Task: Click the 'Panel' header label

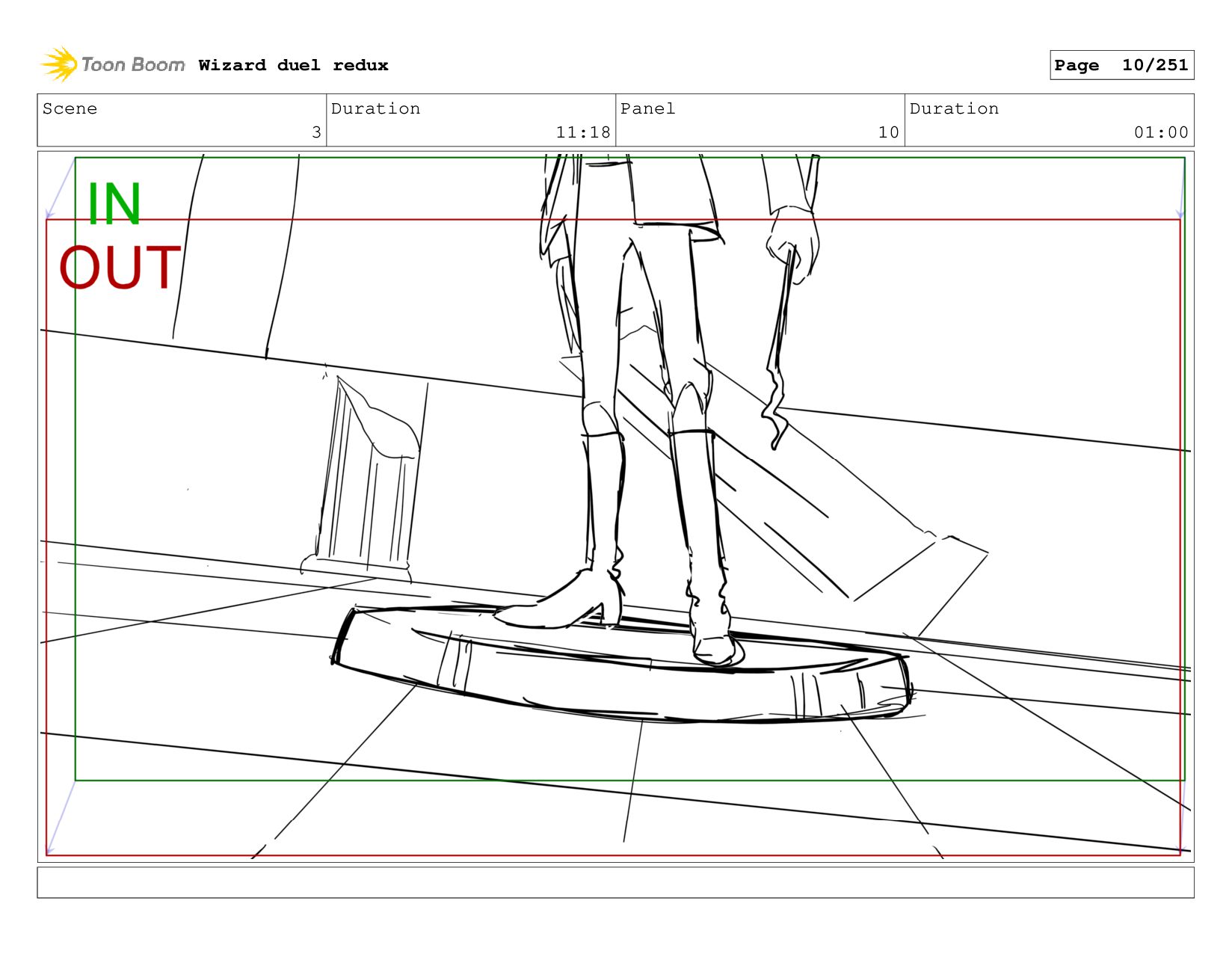Action: [647, 108]
